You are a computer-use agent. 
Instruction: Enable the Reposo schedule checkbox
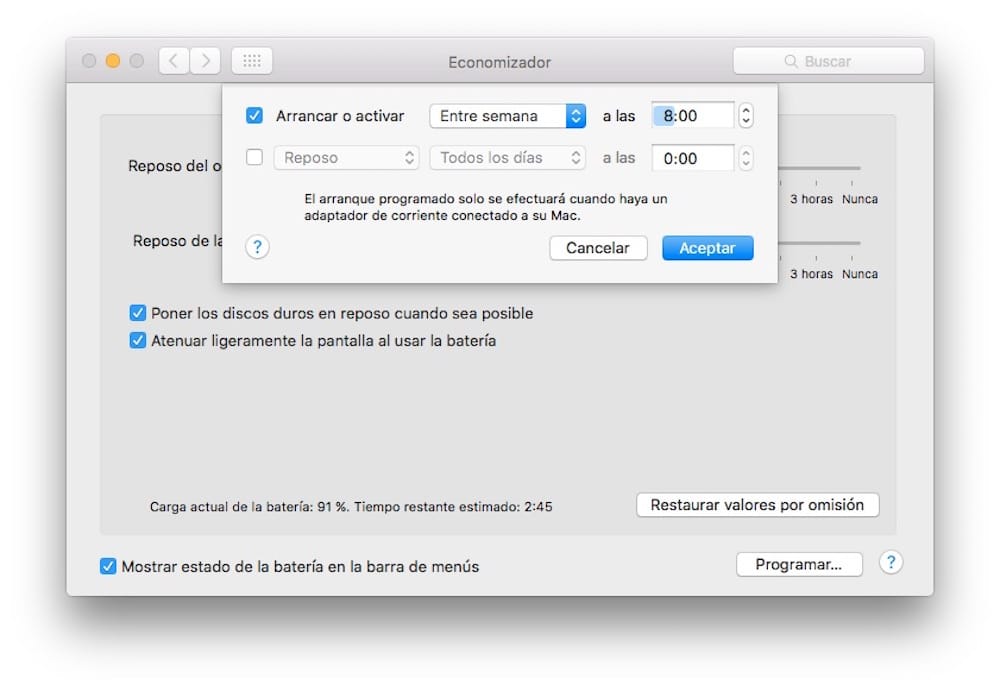(x=254, y=158)
